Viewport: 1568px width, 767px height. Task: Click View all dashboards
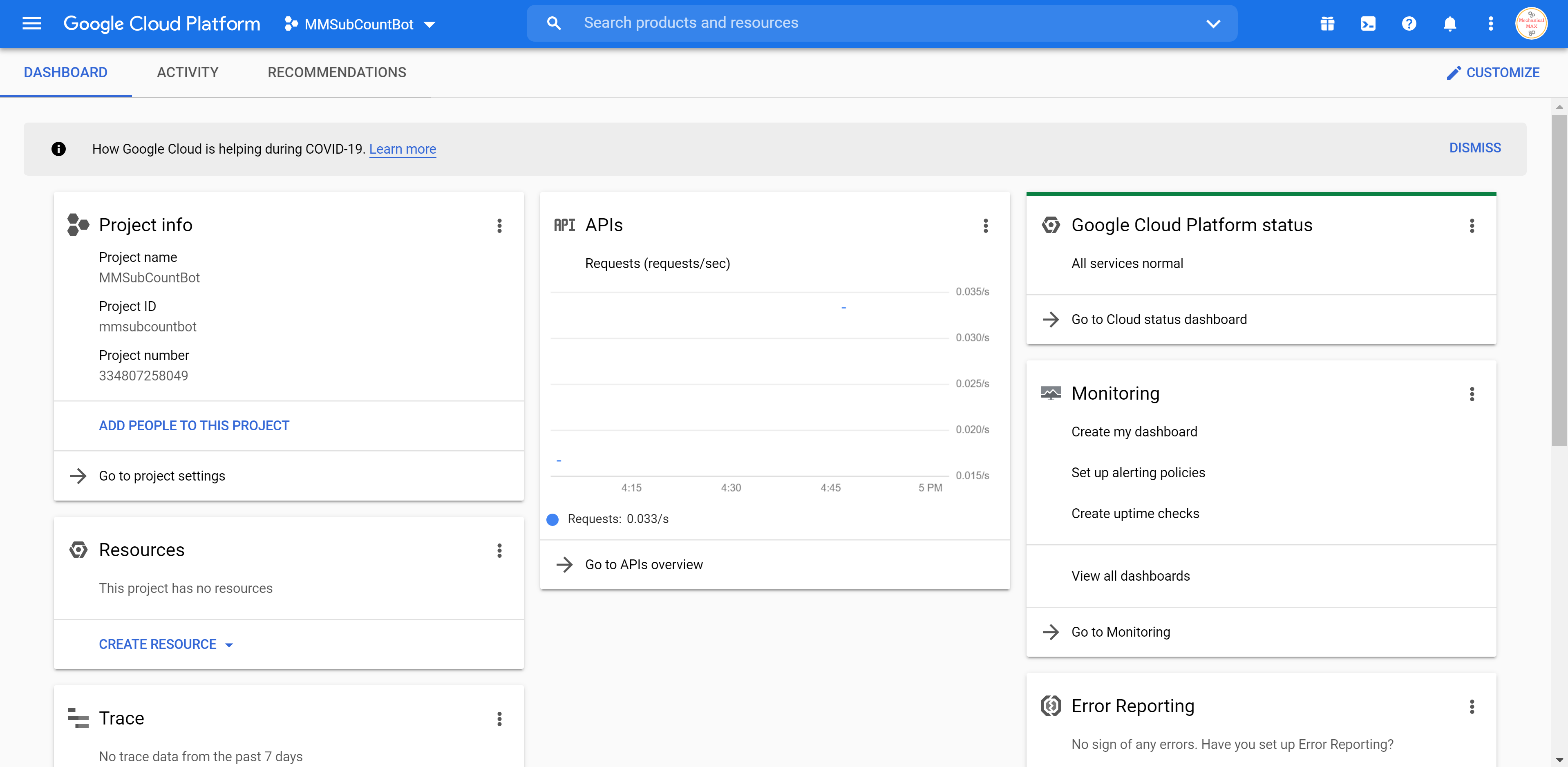1130,576
